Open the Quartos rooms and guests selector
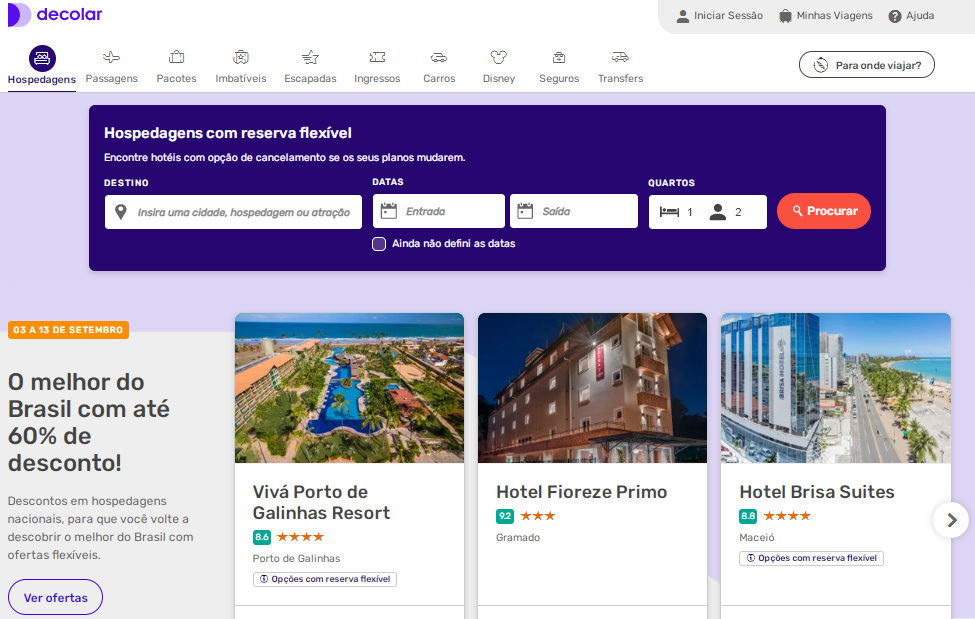975x619 pixels. click(x=708, y=212)
